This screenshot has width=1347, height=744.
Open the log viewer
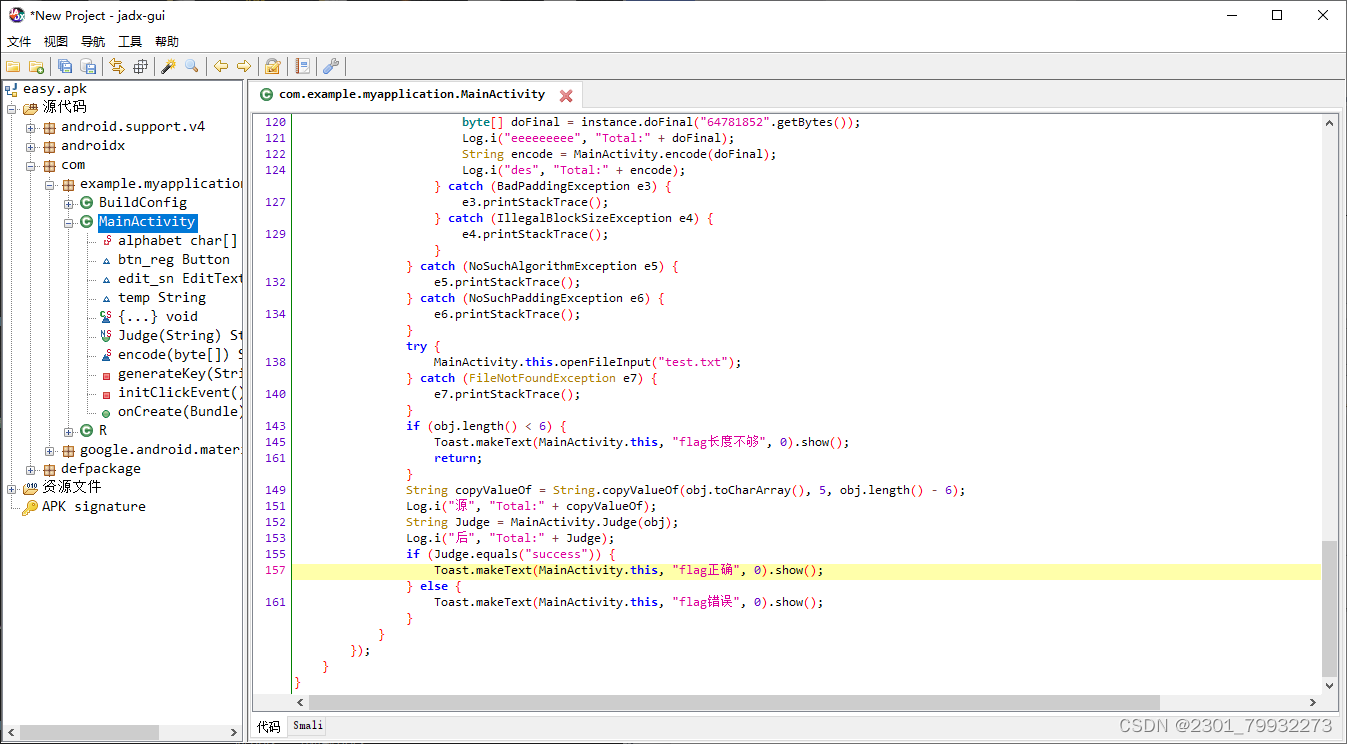302,66
